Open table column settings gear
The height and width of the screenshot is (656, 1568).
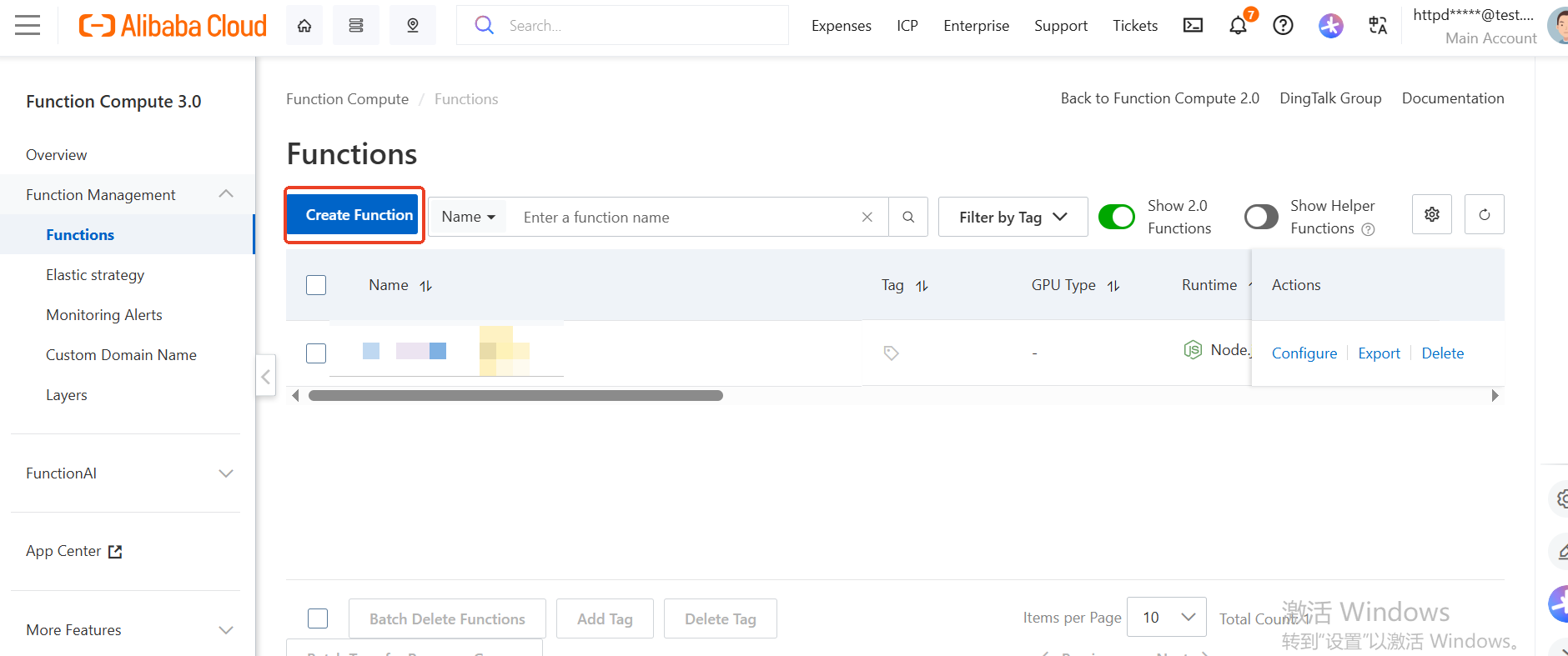(x=1432, y=214)
